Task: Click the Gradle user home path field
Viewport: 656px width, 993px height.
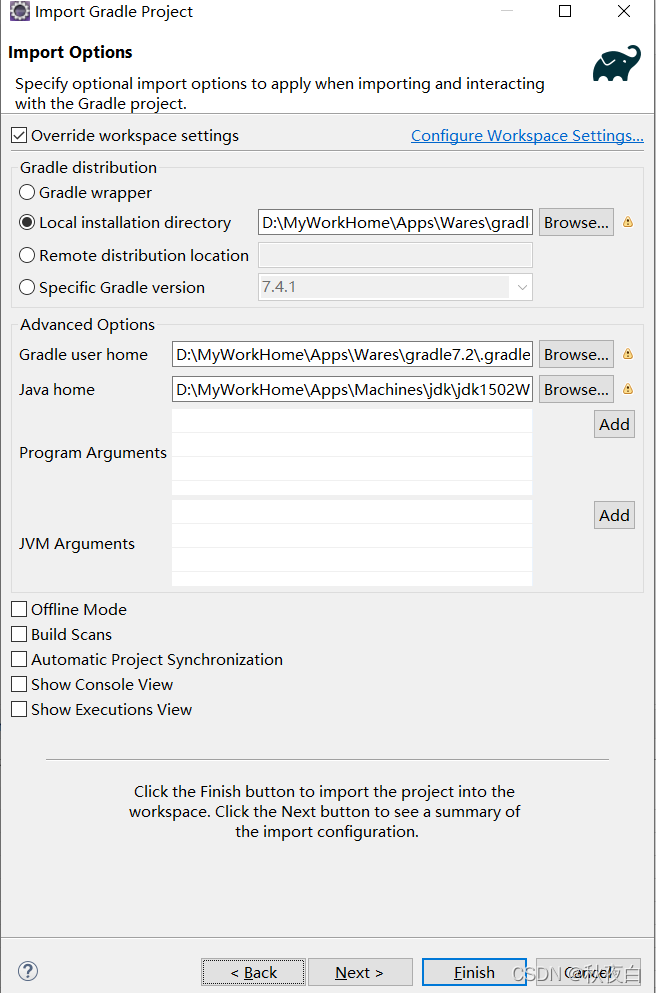Action: point(352,354)
